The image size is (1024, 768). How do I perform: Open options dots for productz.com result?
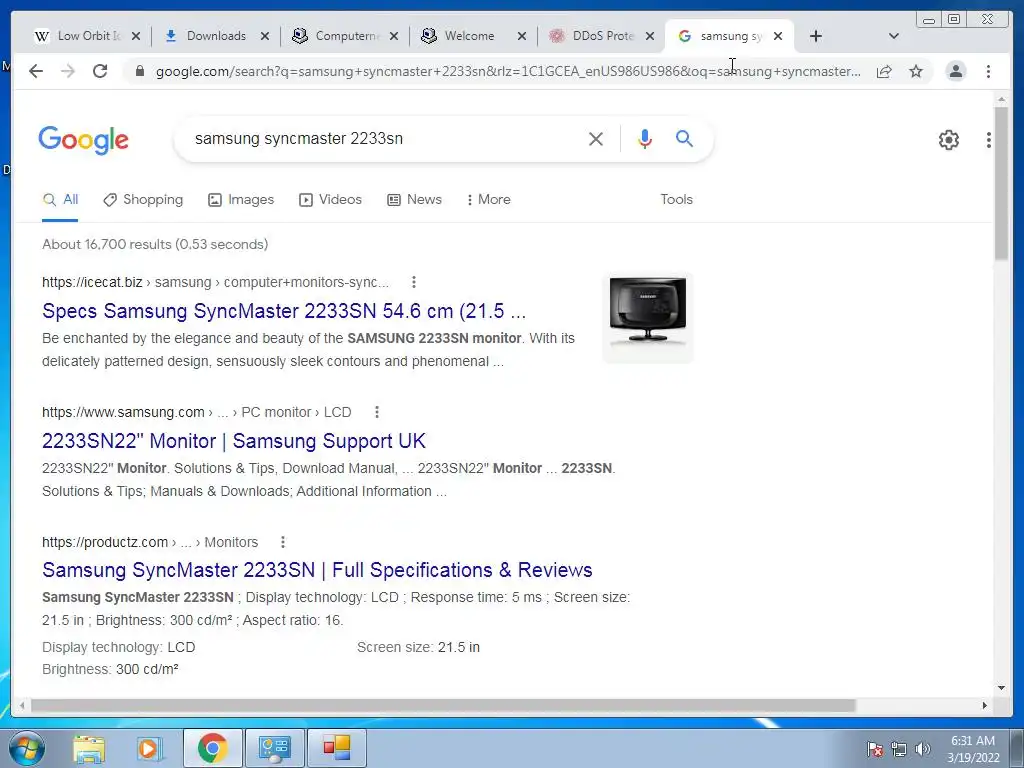click(x=283, y=542)
